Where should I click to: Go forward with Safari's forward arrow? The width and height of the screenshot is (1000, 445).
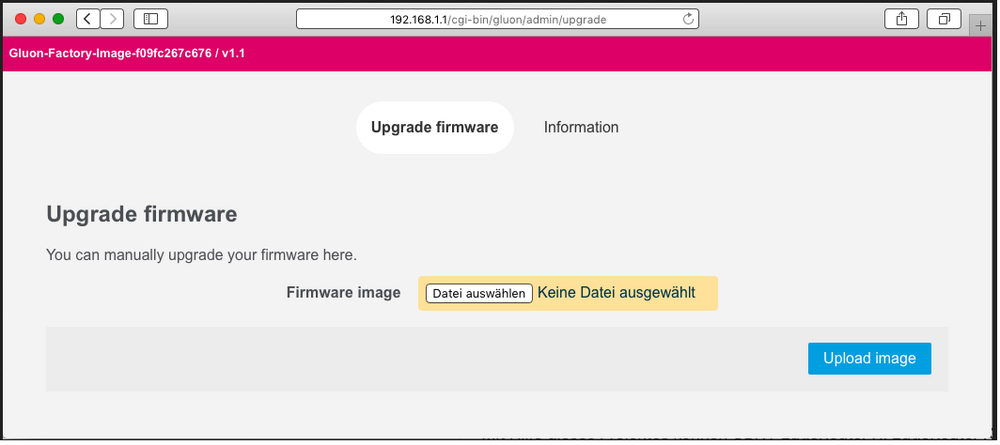click(x=112, y=19)
